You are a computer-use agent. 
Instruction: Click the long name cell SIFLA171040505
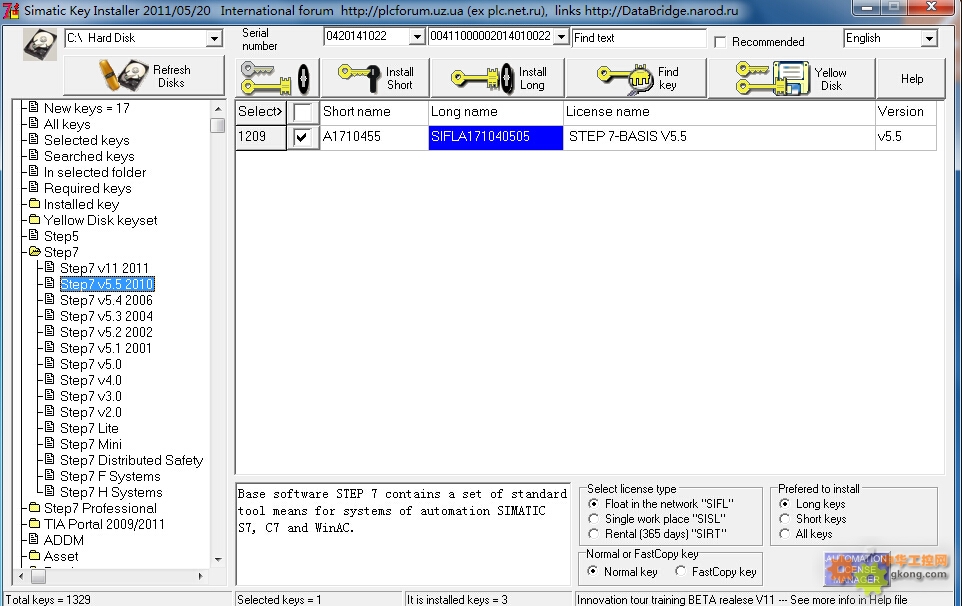tap(496, 137)
